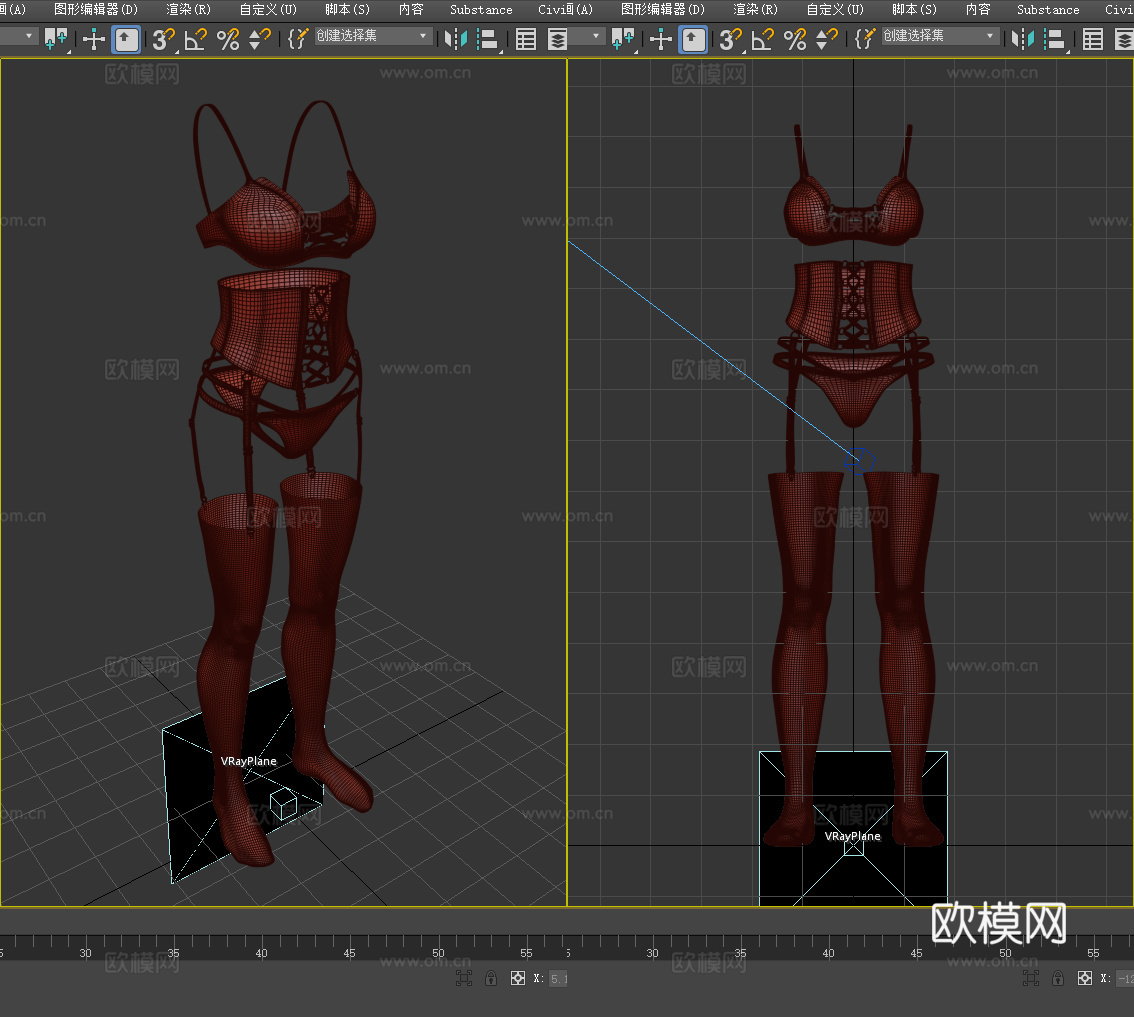Screen dimensions: 1134x1017
Task: Click the X coordinate field in right status bar
Action: [x=1125, y=979]
